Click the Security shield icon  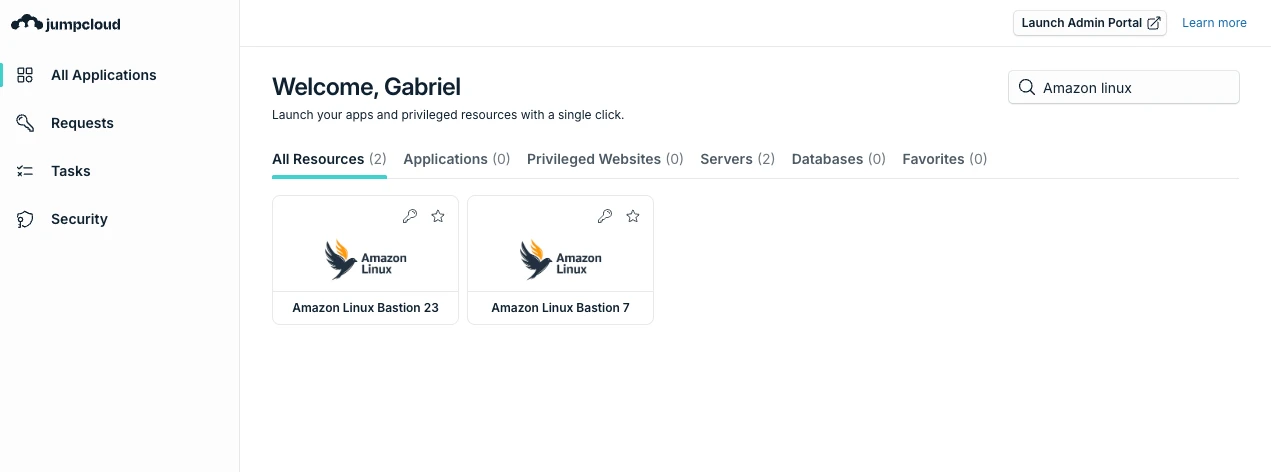[26, 219]
